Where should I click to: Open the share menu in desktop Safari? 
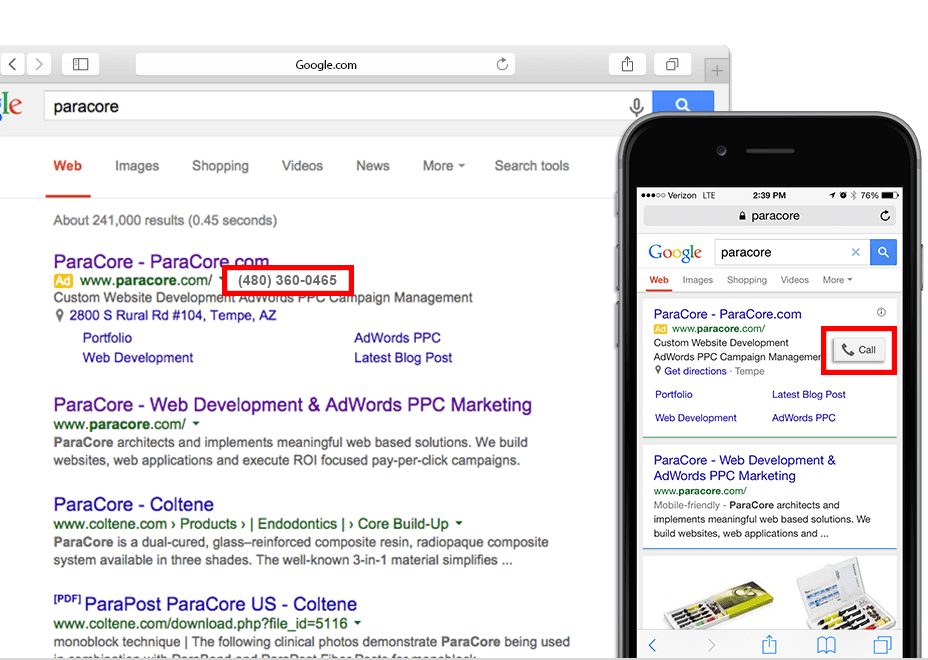(x=627, y=64)
